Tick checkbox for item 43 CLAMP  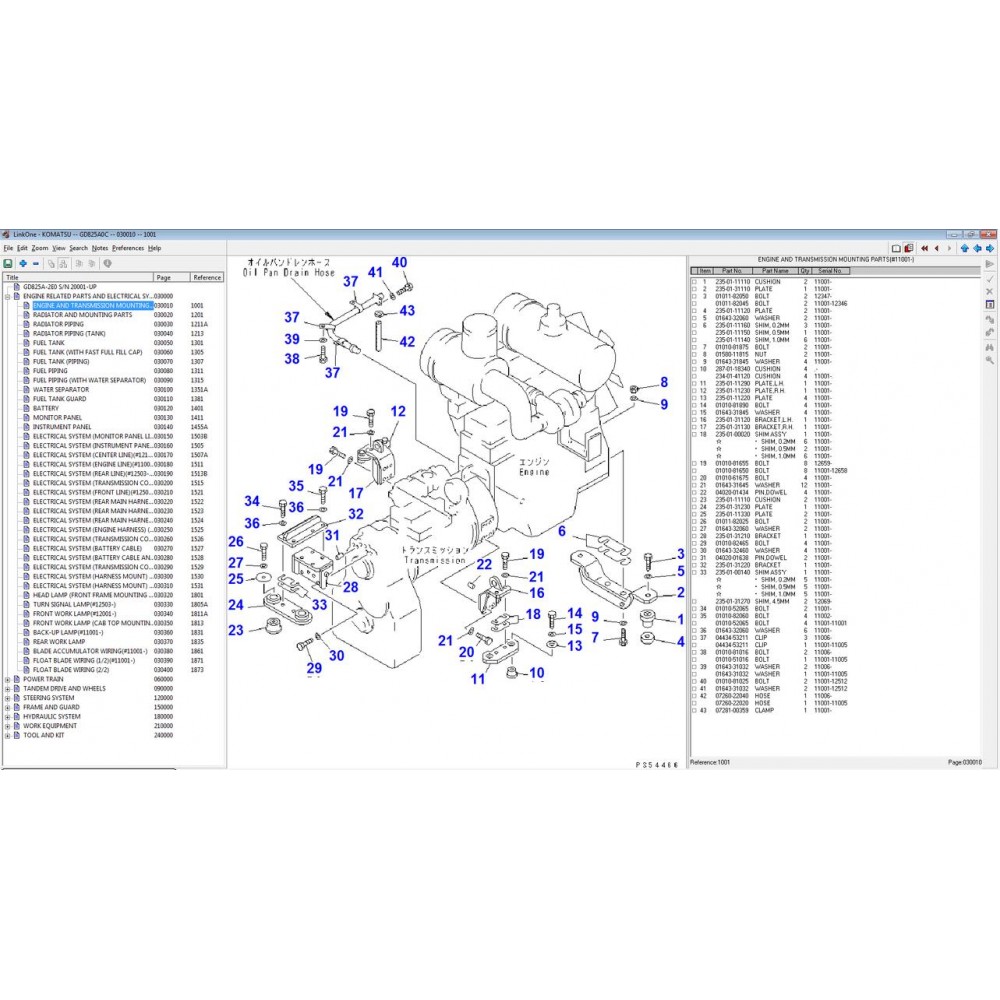coord(695,710)
